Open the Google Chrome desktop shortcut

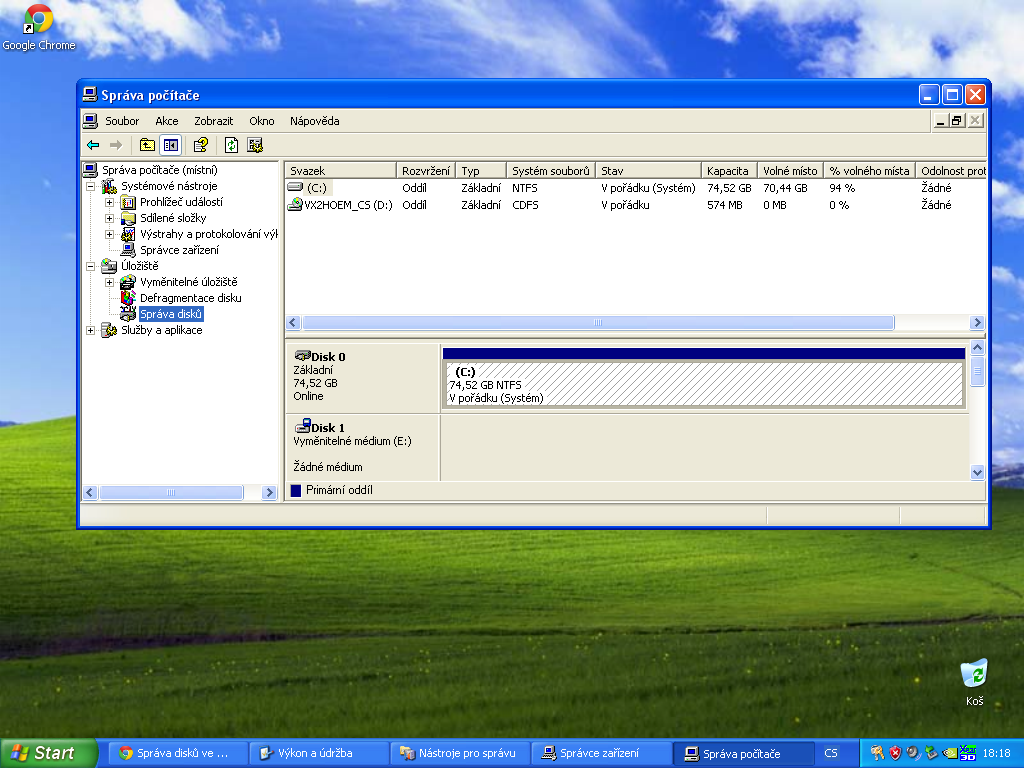pyautogui.click(x=39, y=27)
